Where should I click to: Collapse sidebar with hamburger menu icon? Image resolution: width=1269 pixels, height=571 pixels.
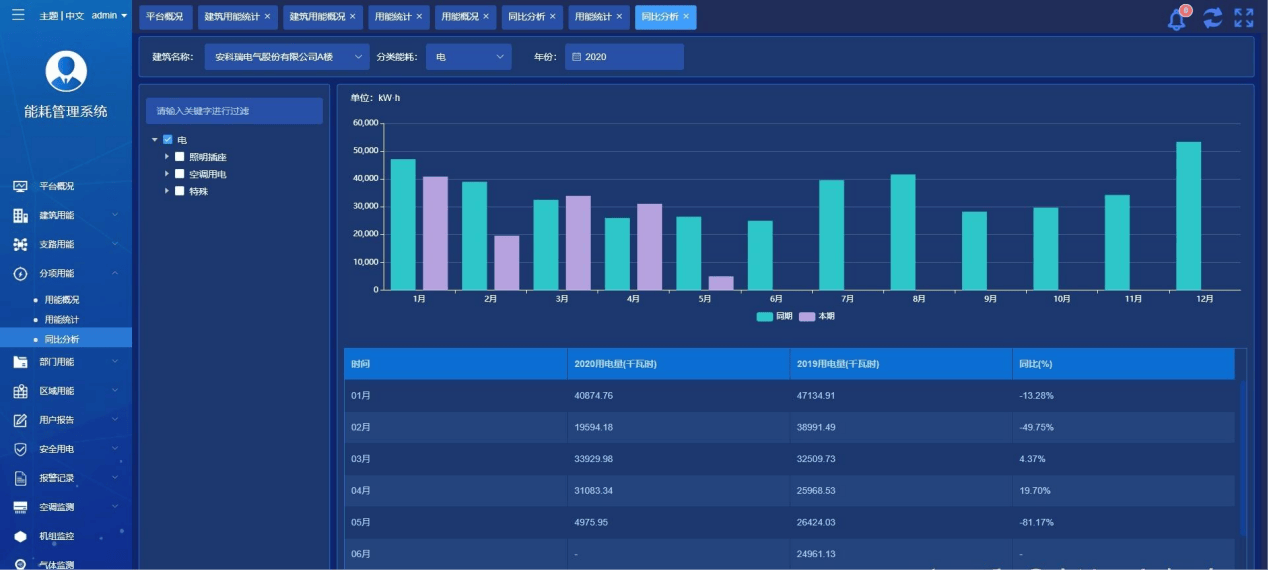(x=18, y=15)
